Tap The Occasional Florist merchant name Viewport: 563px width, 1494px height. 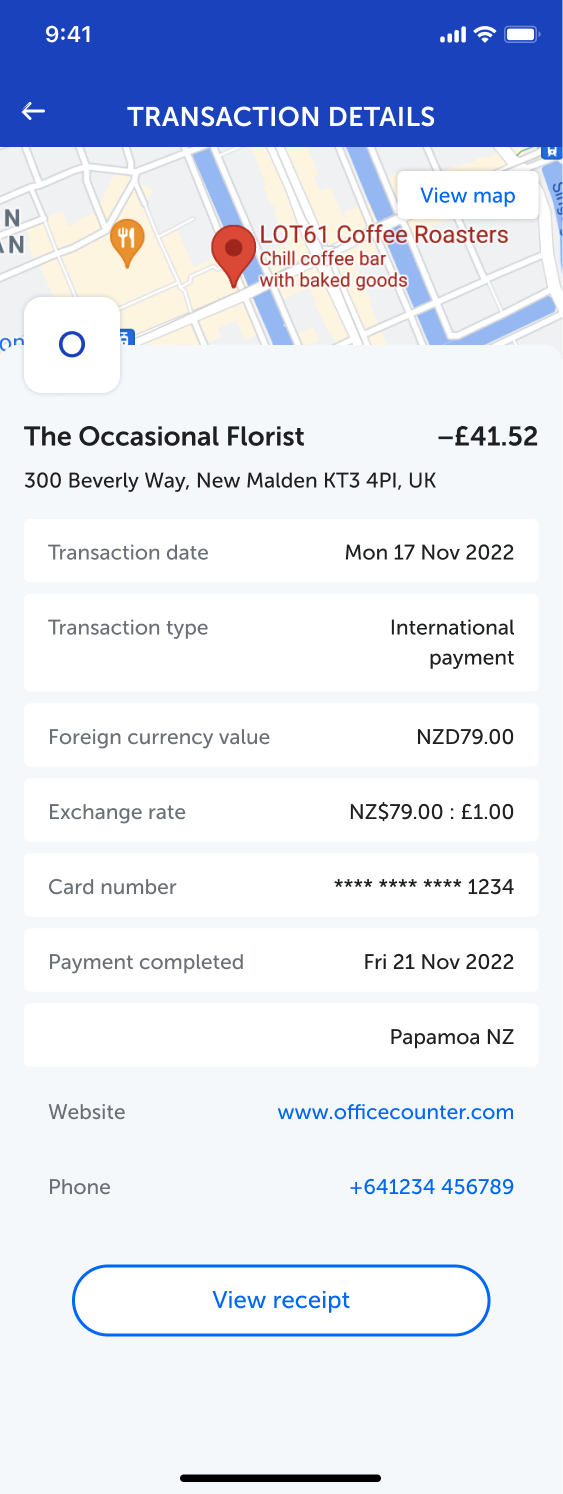click(x=165, y=437)
